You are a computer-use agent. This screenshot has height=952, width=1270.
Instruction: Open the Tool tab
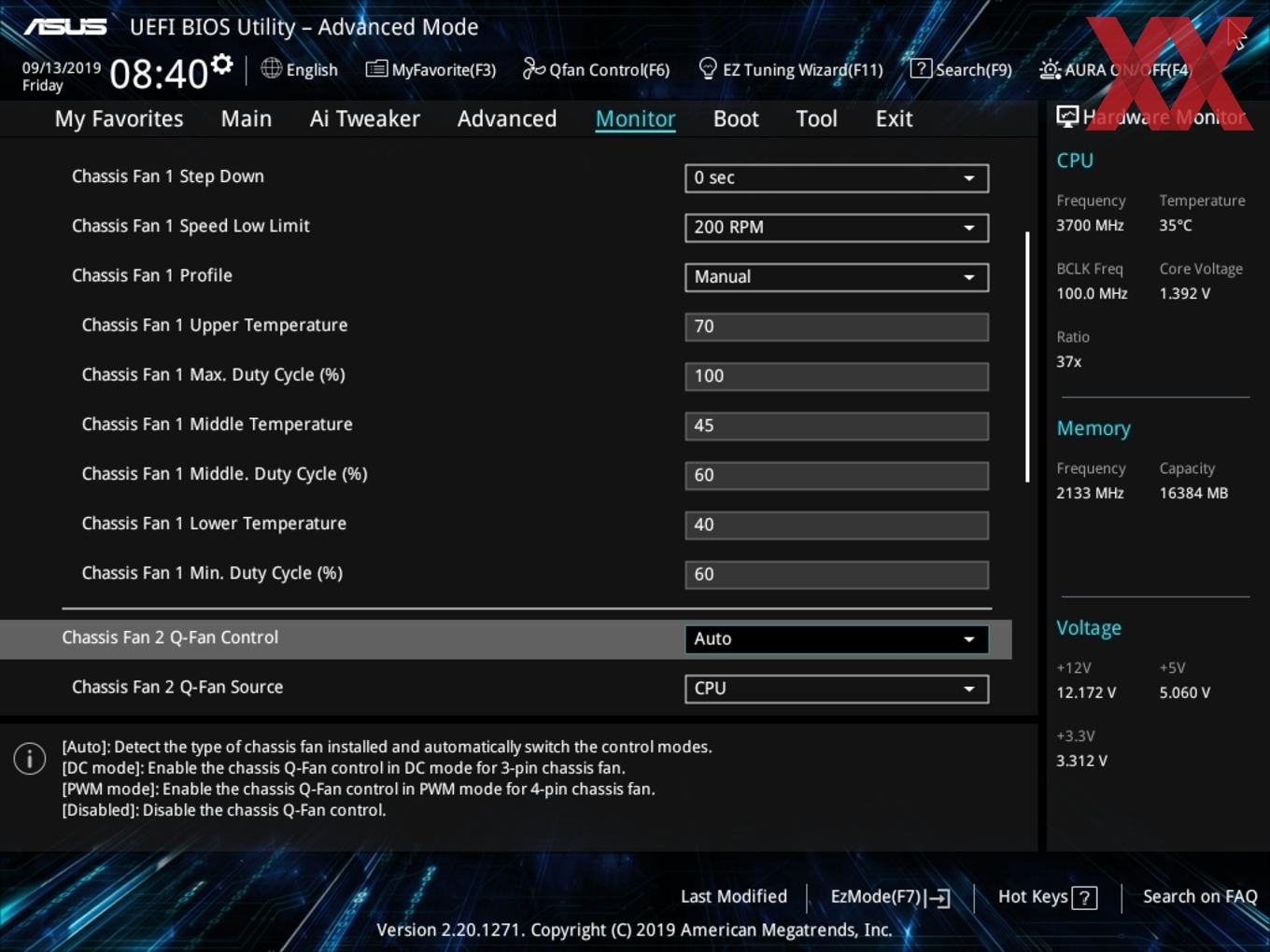point(817,119)
